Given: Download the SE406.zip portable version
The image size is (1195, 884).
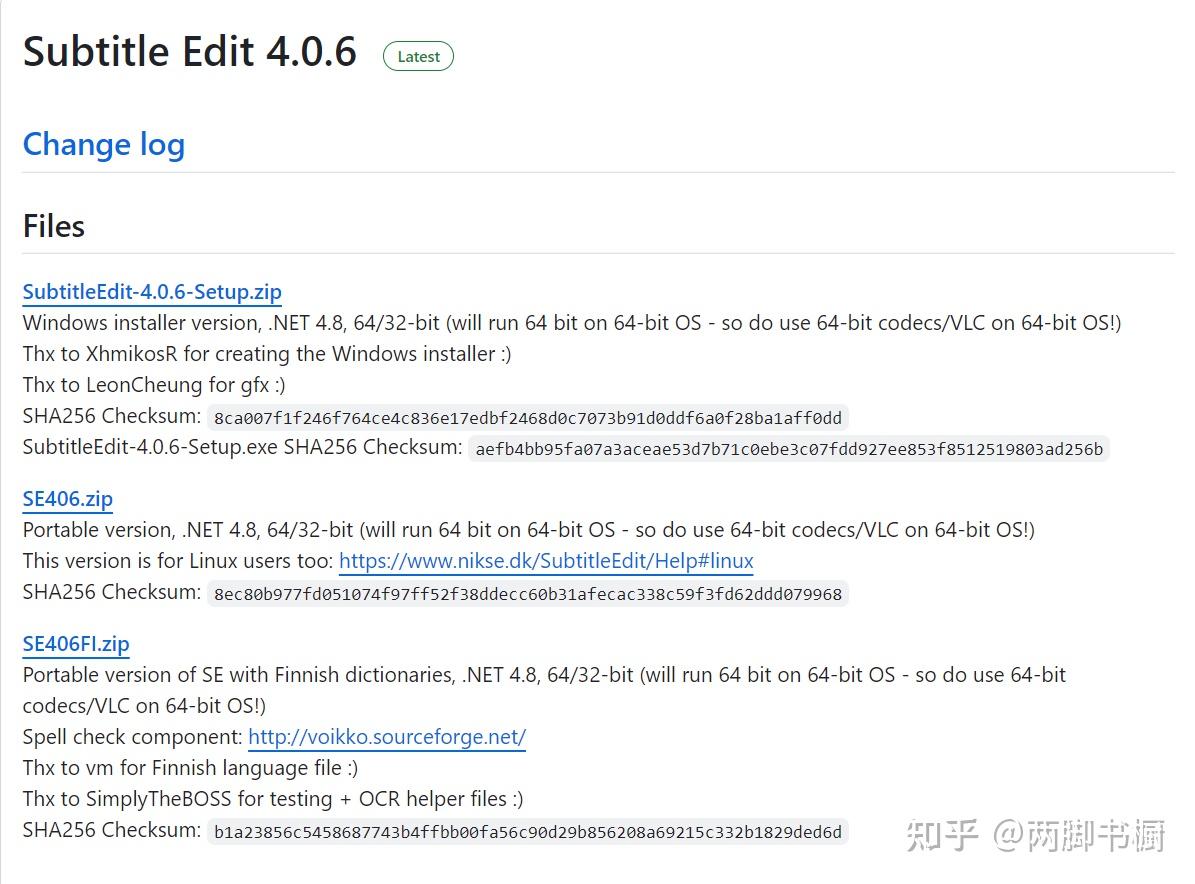Looking at the screenshot, I should [x=68, y=499].
